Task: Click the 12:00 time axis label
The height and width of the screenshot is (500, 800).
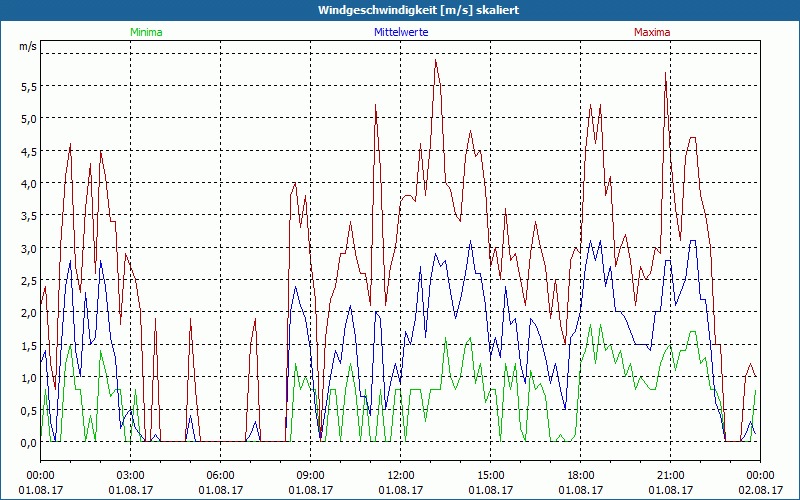Action: [x=401, y=476]
